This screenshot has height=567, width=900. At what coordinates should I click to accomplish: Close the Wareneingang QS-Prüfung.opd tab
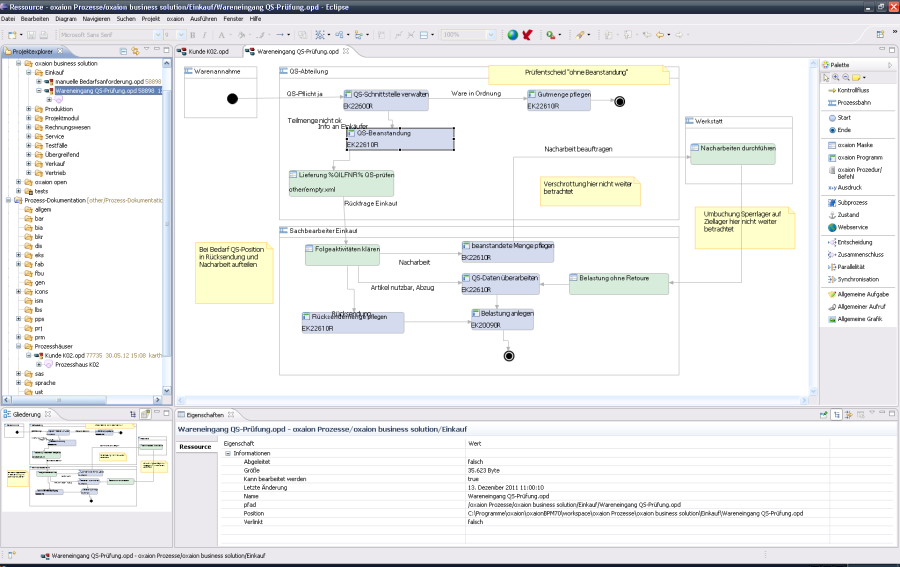[x=346, y=51]
